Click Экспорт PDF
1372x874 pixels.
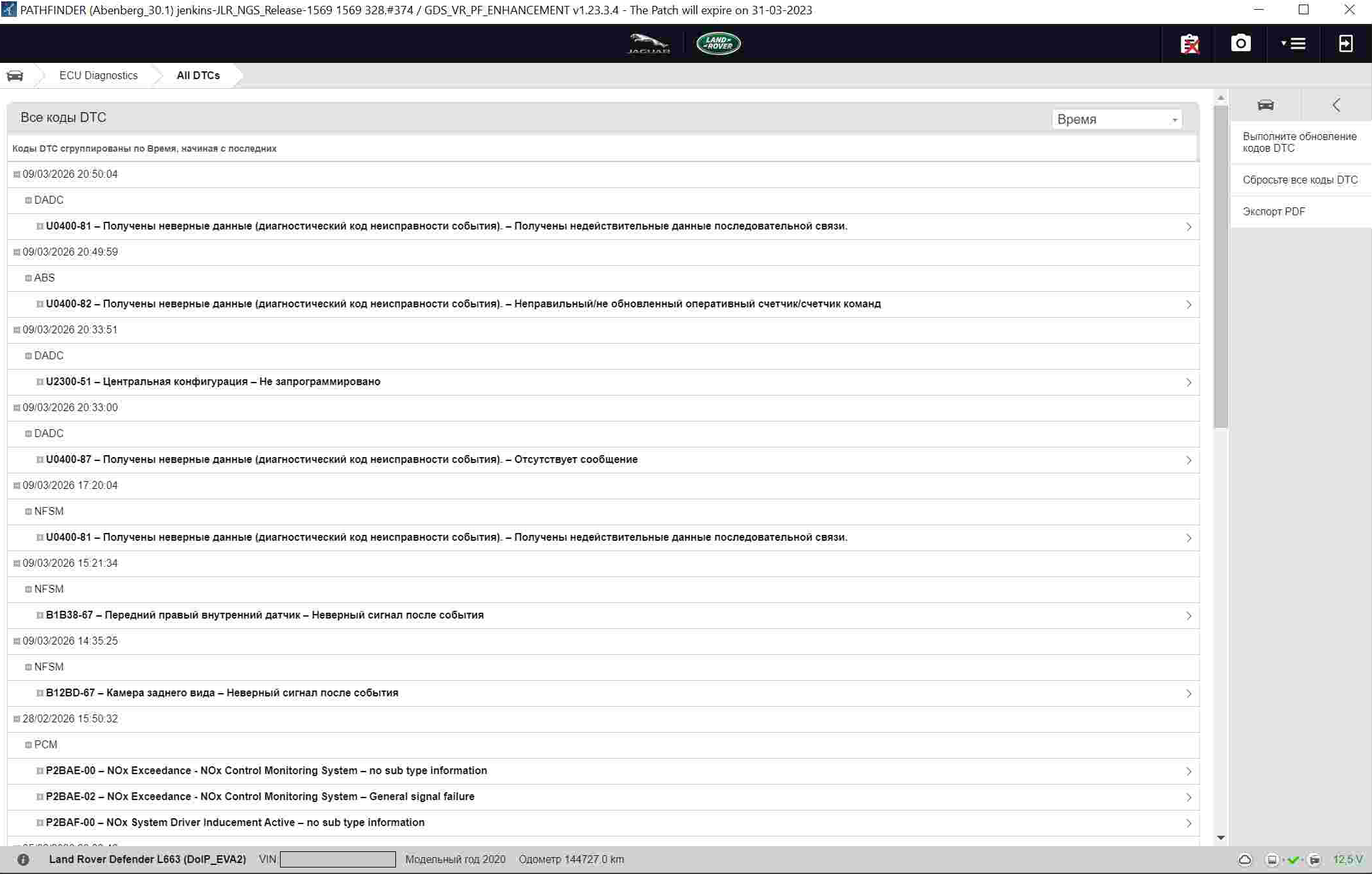pos(1273,211)
